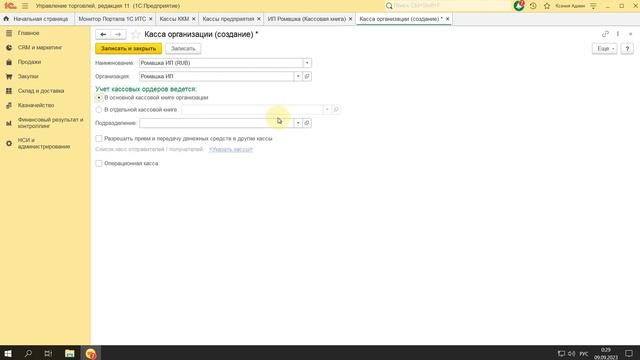Open НСИ и администрирование section
The image size is (640, 360).
coord(45,143)
